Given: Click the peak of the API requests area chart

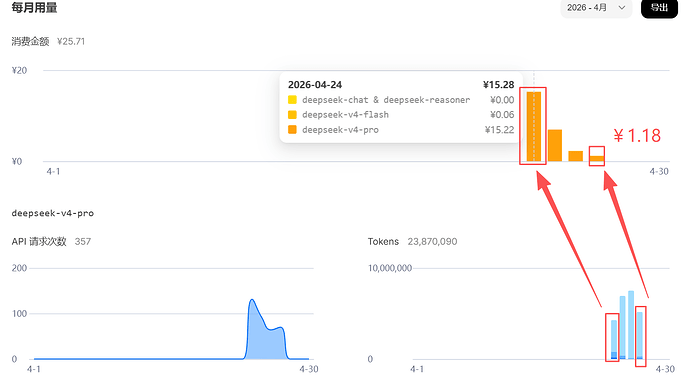Looking at the screenshot, I should pyautogui.click(x=252, y=300).
